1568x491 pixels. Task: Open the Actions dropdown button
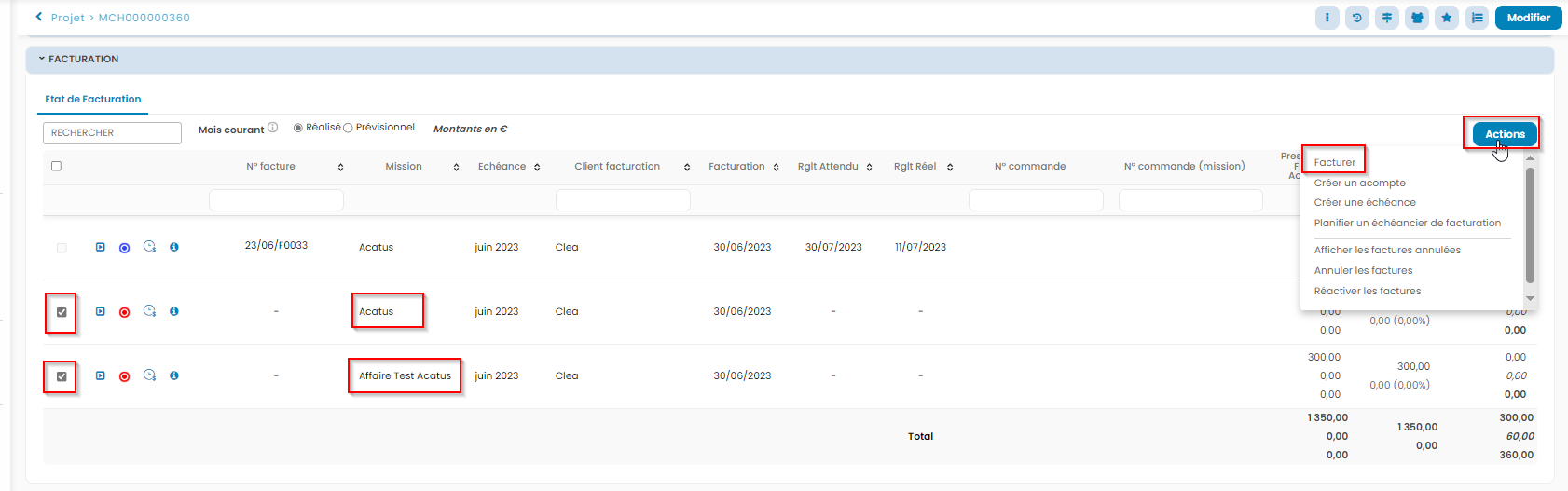(x=1504, y=134)
